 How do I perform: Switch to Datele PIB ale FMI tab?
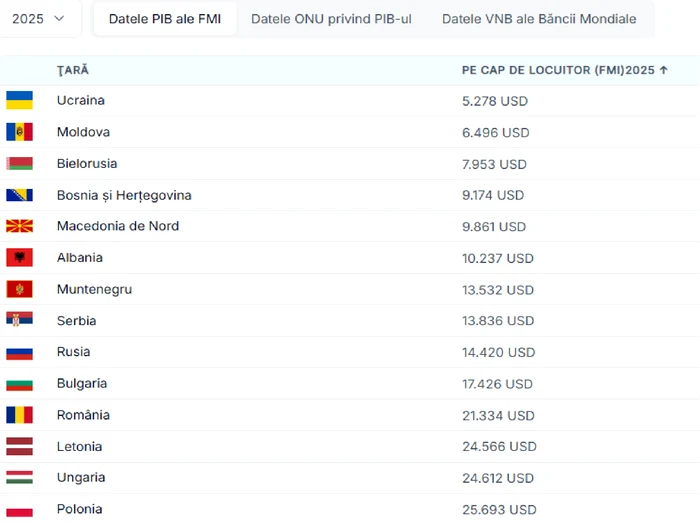(x=165, y=19)
